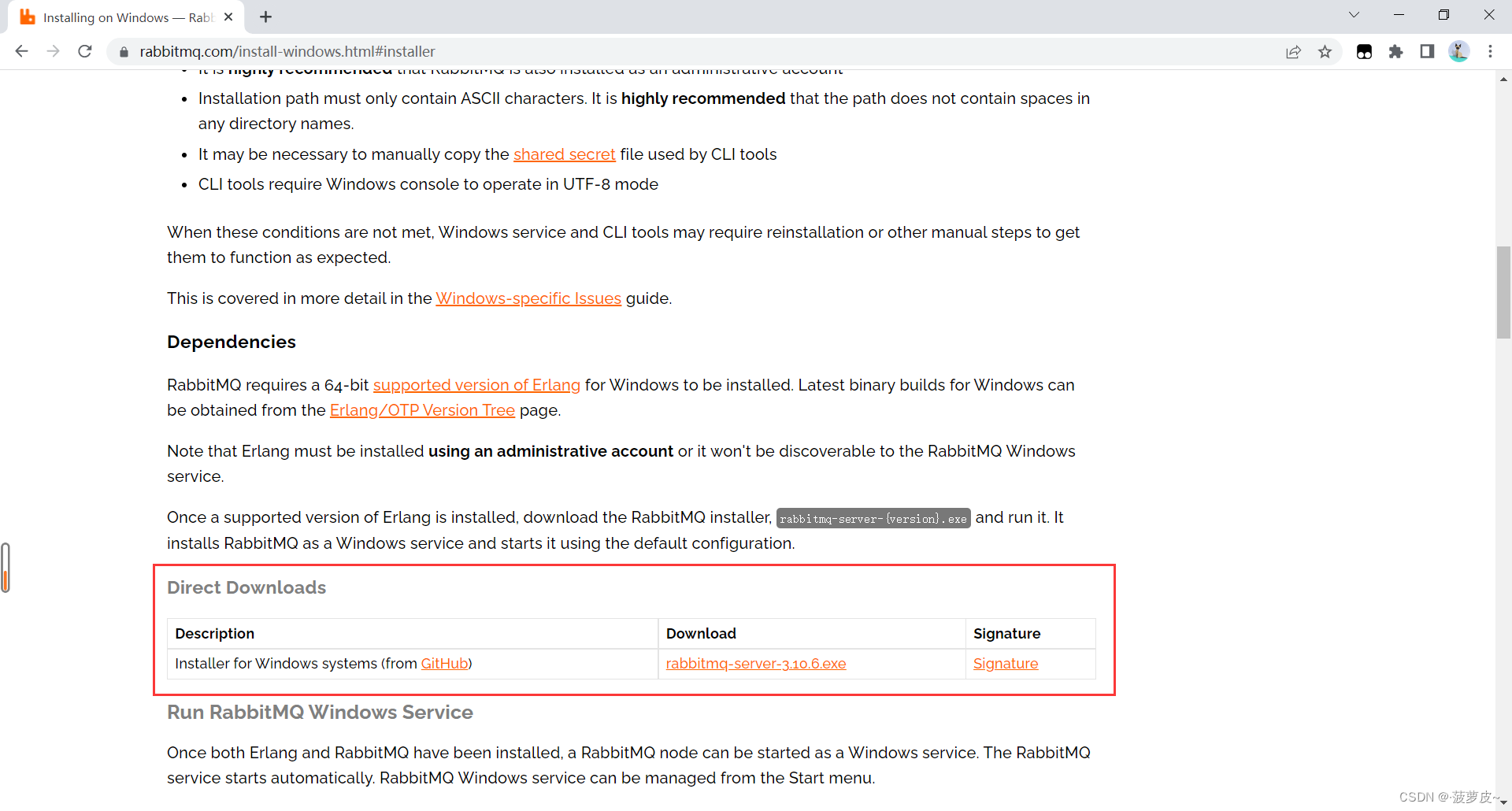Expand the tab search dropdown

tap(1354, 15)
